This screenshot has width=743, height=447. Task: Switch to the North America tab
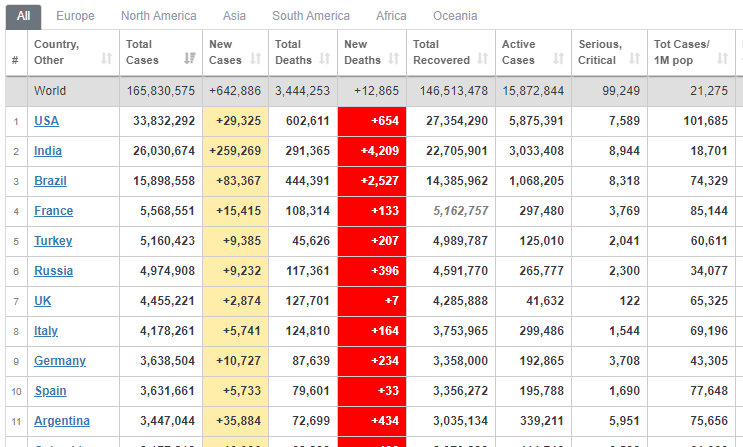pos(159,16)
